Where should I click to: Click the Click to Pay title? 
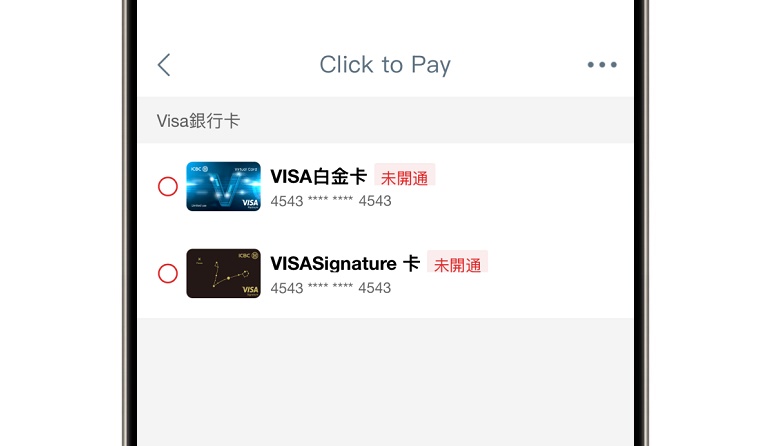(x=385, y=65)
